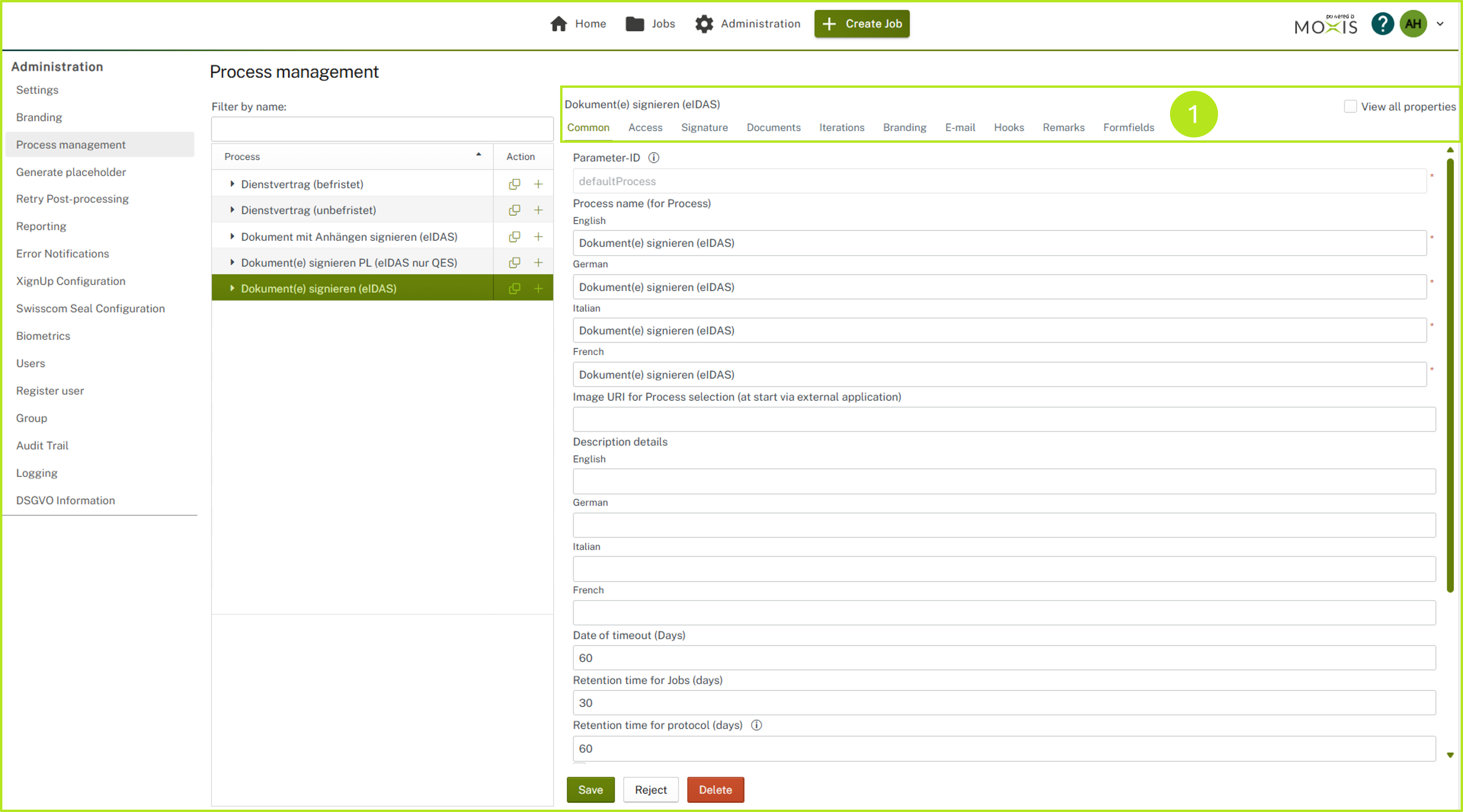Click into the Filter by name field
Screen dimensions: 1463x812
[x=381, y=130]
